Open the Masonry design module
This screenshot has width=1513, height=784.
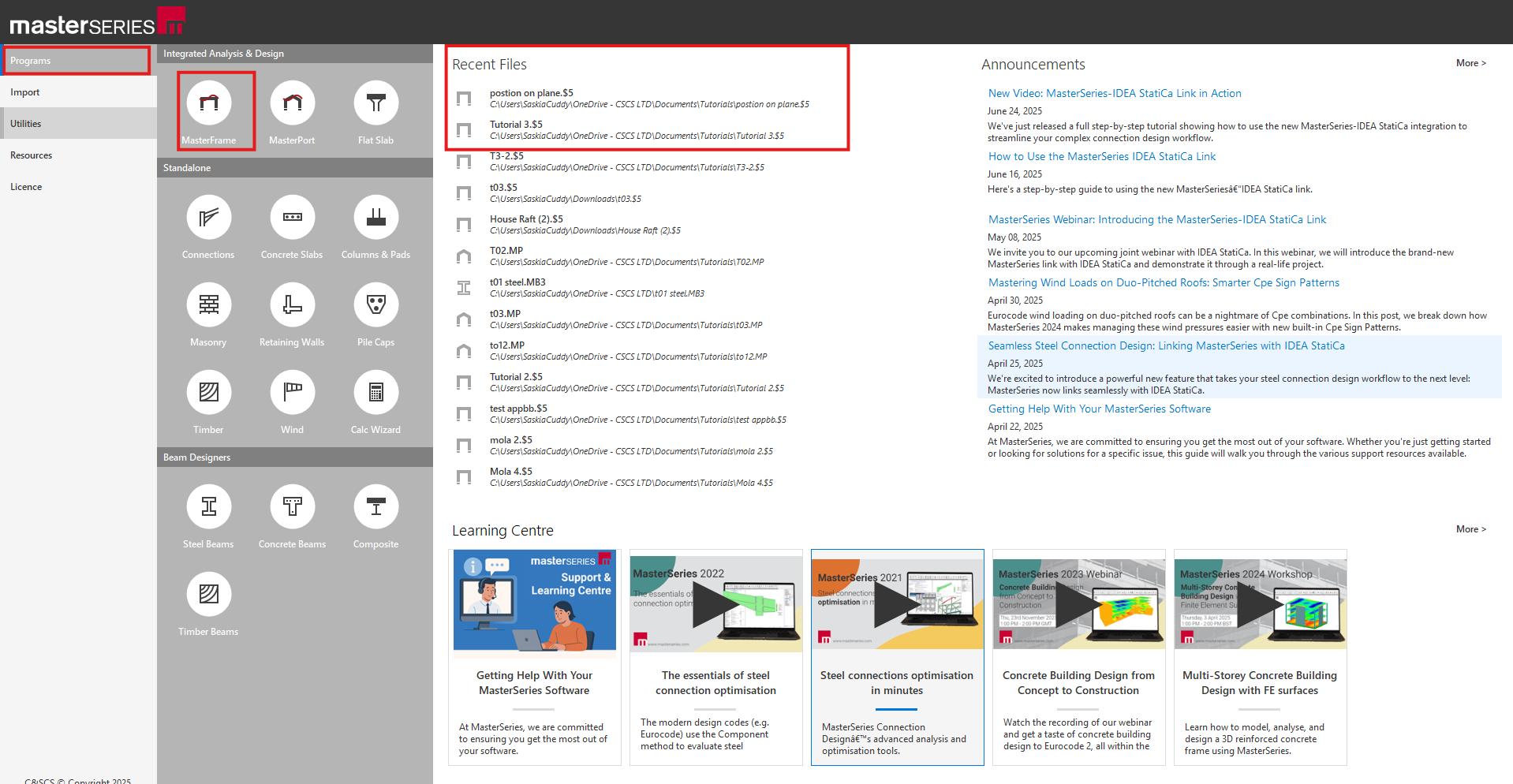[x=209, y=305]
